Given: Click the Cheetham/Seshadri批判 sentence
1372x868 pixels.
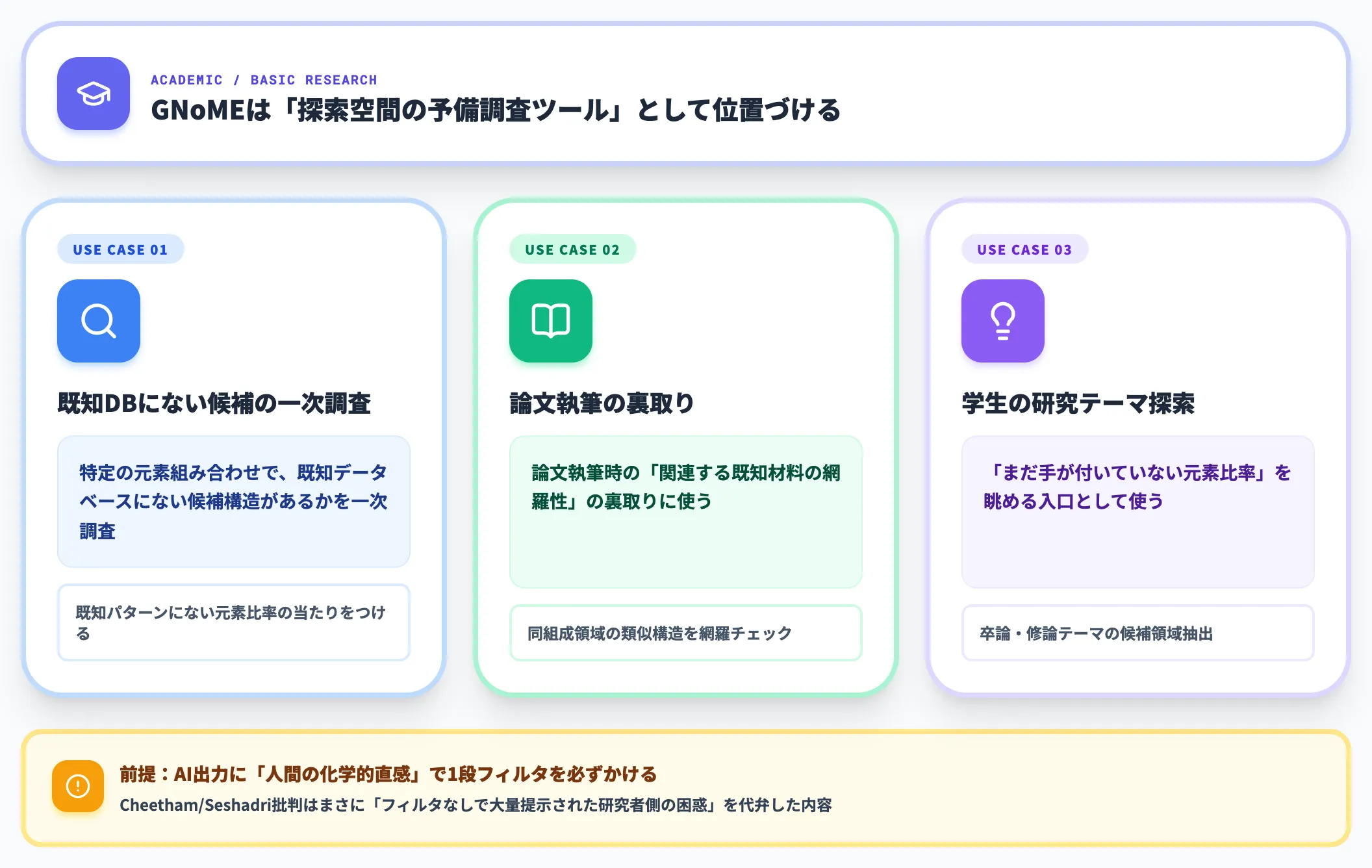Looking at the screenshot, I should coord(476,806).
